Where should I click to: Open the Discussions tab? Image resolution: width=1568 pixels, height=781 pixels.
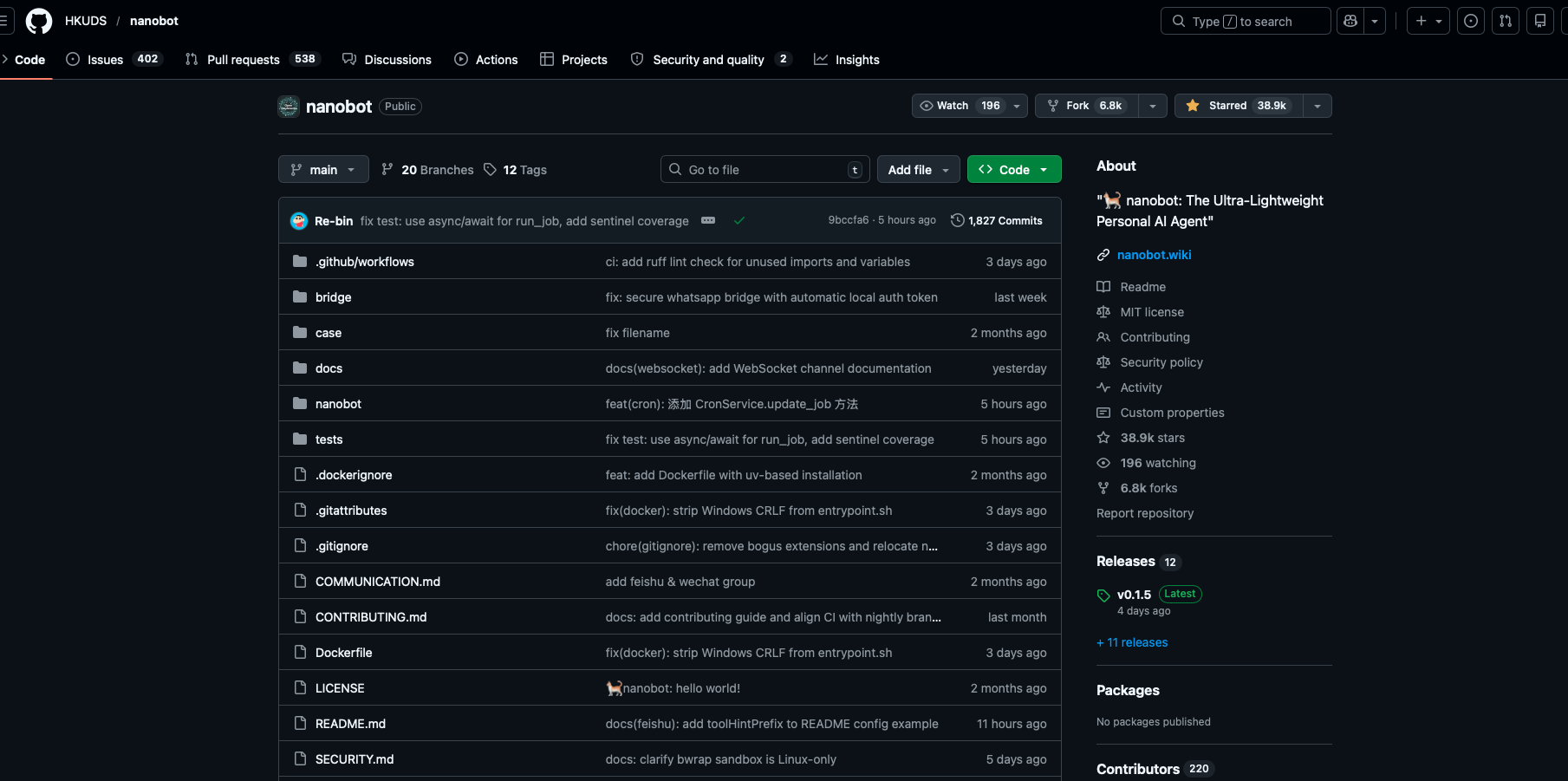coord(387,60)
